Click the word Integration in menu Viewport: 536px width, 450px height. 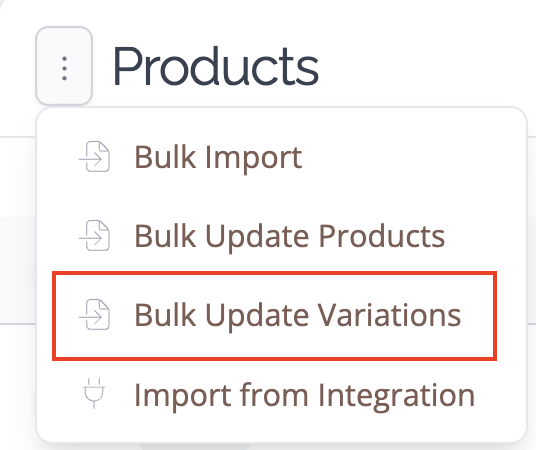coord(397,397)
